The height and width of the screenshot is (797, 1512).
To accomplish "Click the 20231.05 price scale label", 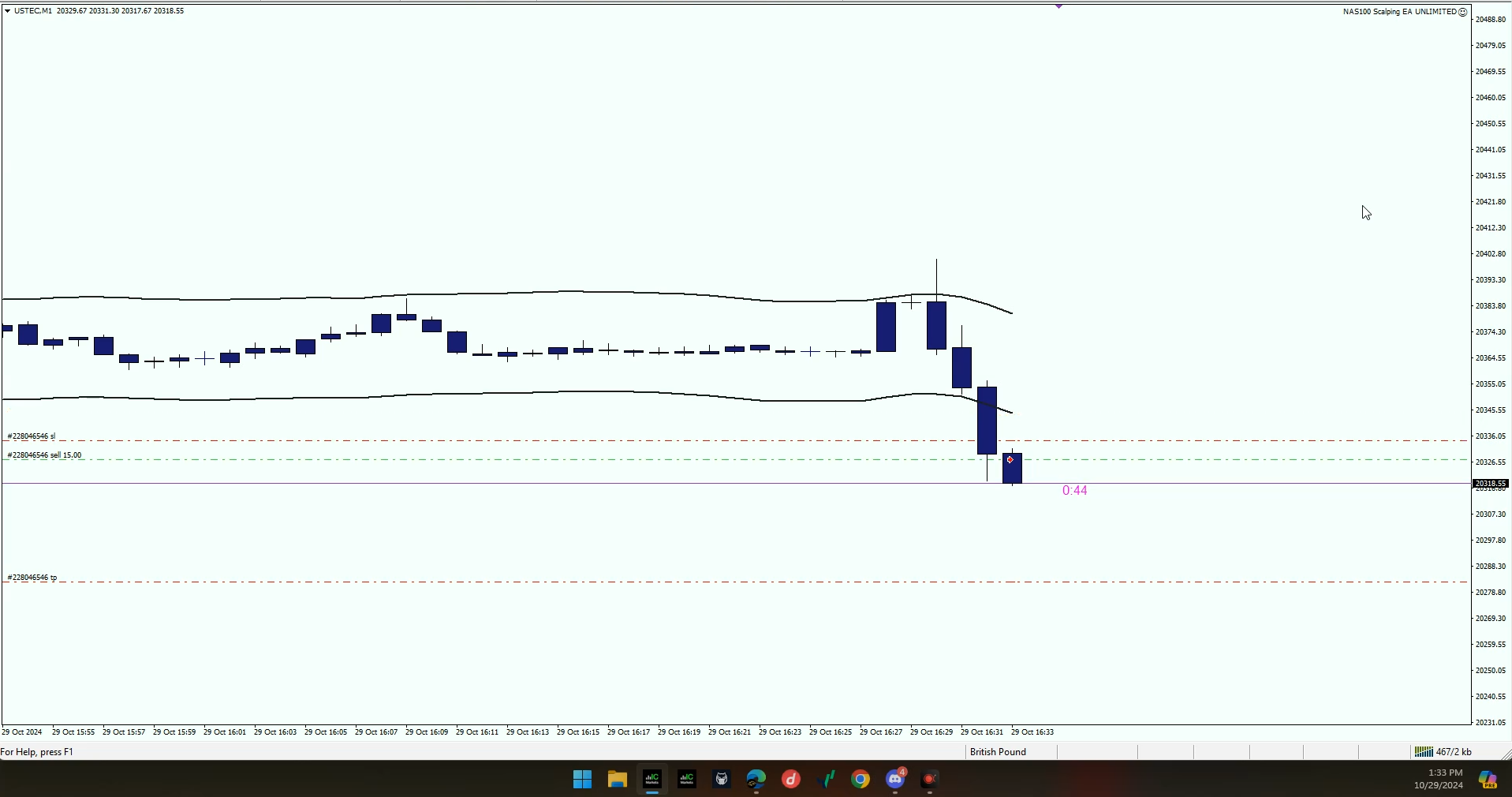I will coord(1491,722).
